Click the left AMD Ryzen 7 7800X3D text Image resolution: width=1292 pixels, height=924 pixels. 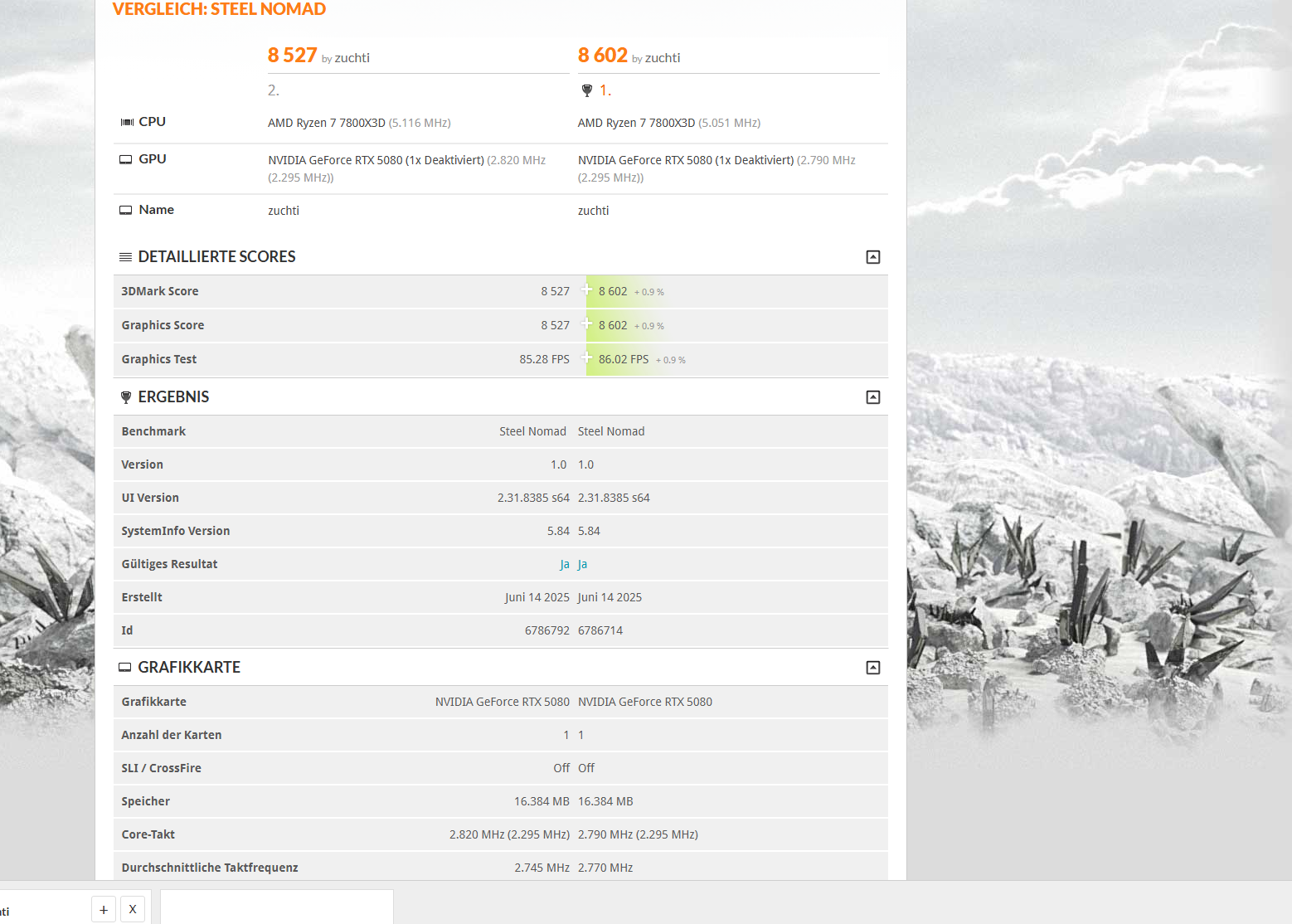pos(327,123)
